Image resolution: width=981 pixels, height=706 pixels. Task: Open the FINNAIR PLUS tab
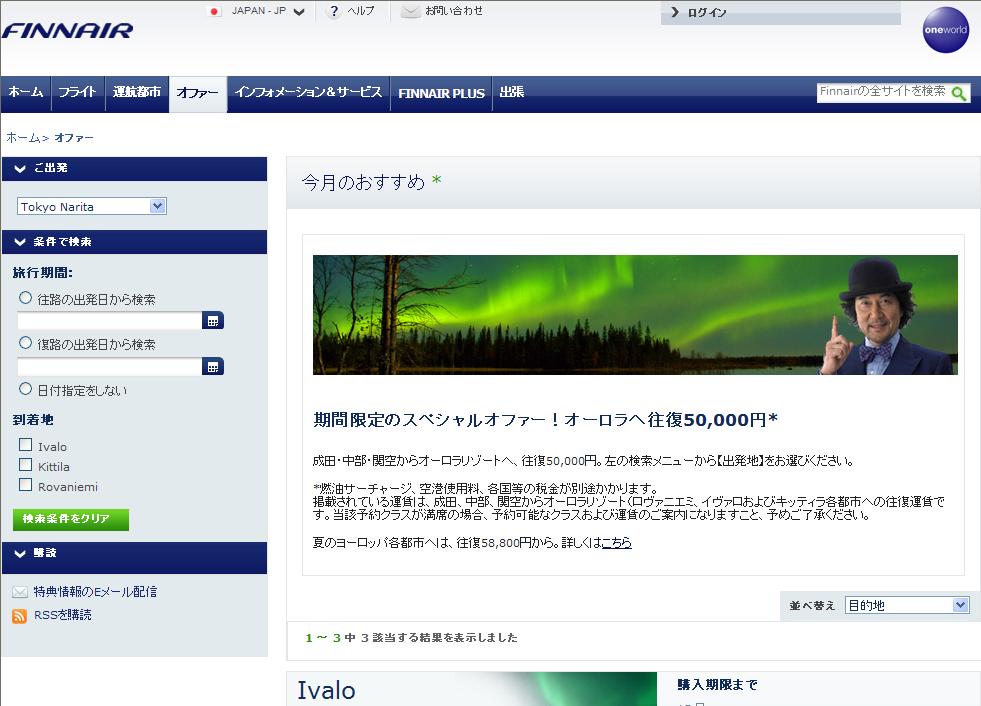(442, 93)
